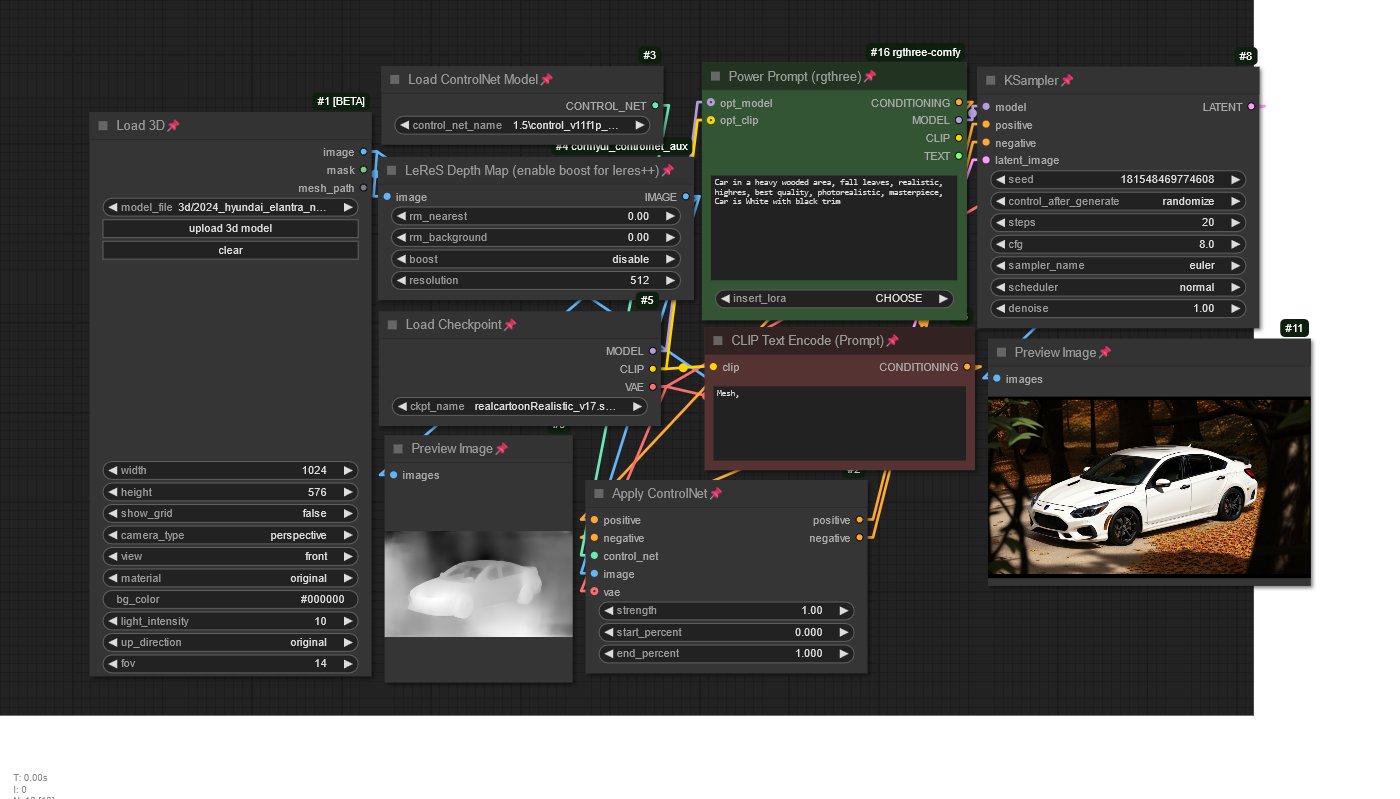
Task: Click the #1 [BETA] badge
Action: (342, 101)
